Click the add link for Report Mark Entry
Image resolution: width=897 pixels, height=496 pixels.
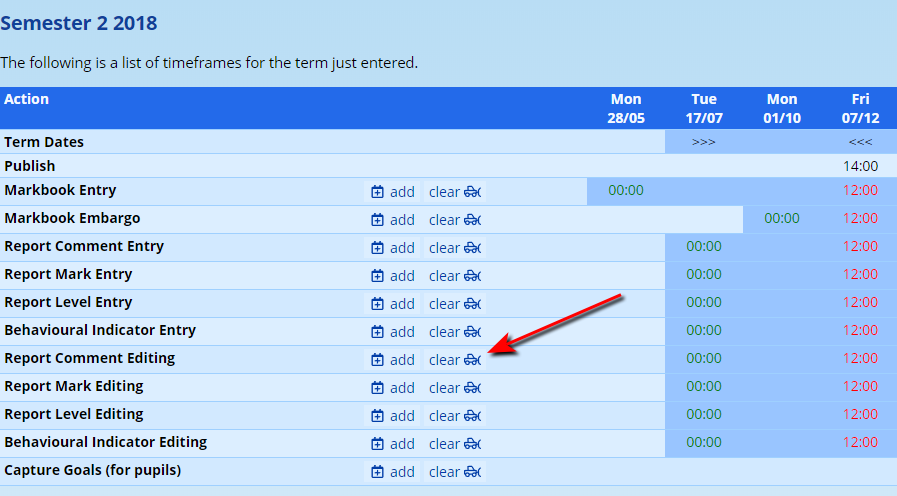tap(402, 276)
